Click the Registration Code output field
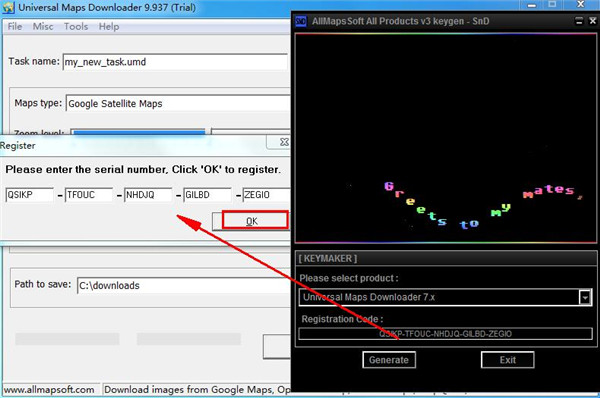Image resolution: width=600 pixels, height=398 pixels. pyautogui.click(x=445, y=334)
